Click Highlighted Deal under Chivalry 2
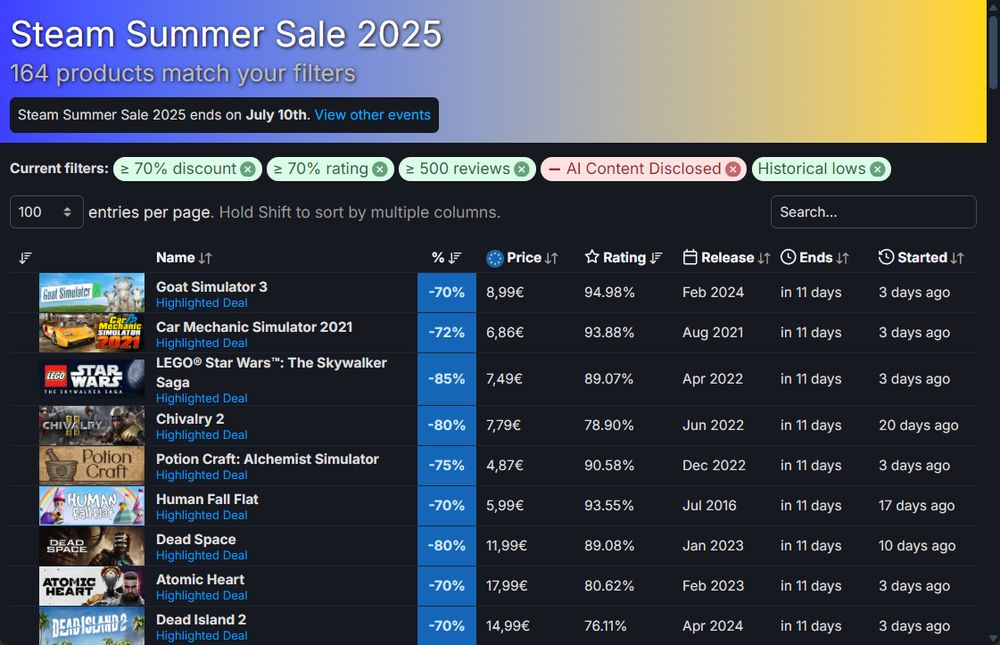1000x645 pixels. coord(202,435)
